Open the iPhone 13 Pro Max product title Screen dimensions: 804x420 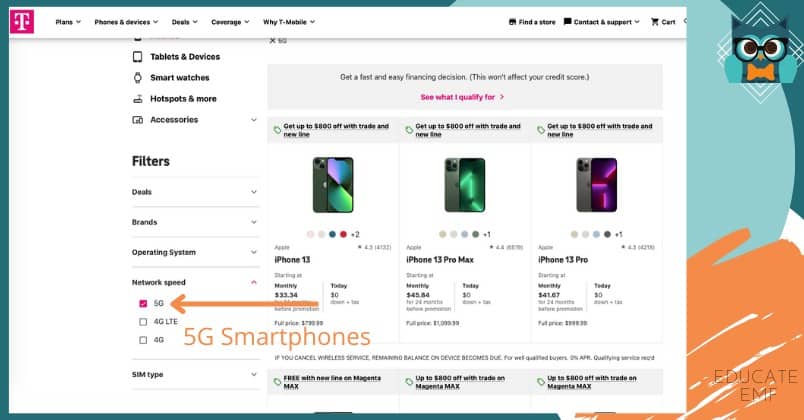pos(440,260)
